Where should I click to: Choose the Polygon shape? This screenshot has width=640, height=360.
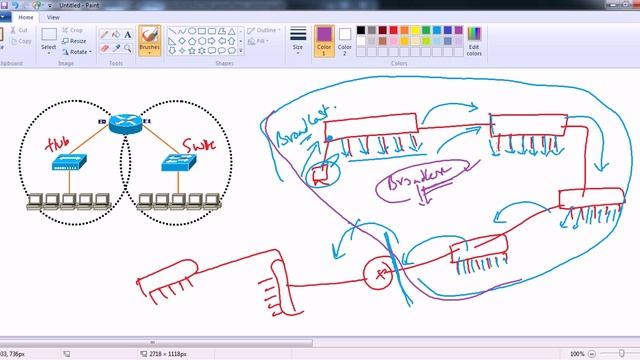[222, 31]
